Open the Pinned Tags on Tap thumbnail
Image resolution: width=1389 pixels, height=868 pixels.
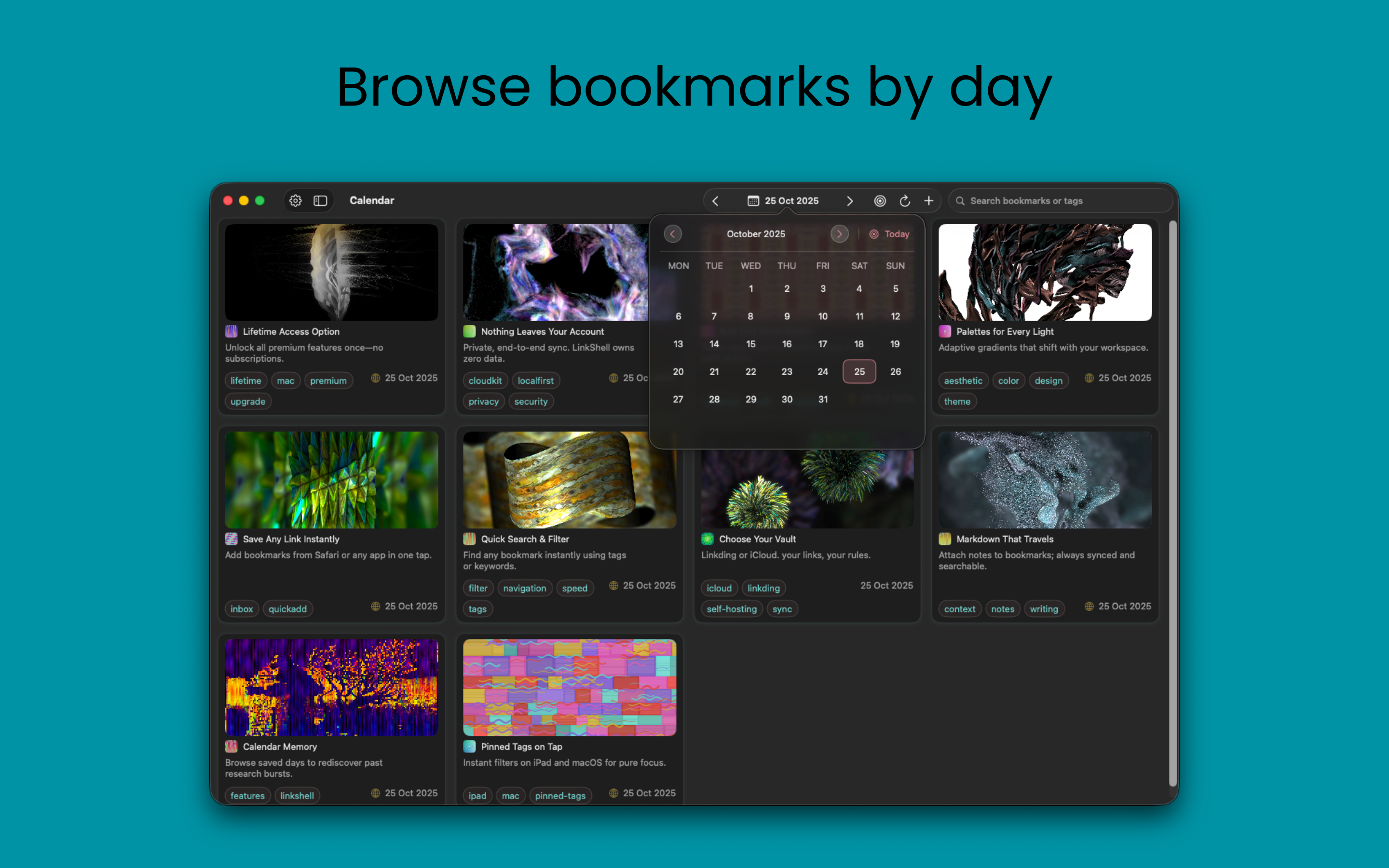(569, 687)
